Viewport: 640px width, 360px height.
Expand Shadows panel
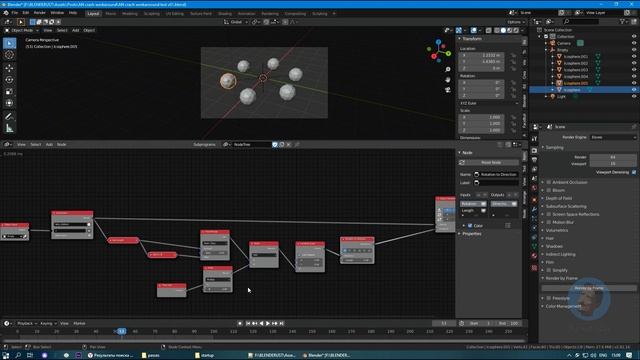tap(554, 247)
